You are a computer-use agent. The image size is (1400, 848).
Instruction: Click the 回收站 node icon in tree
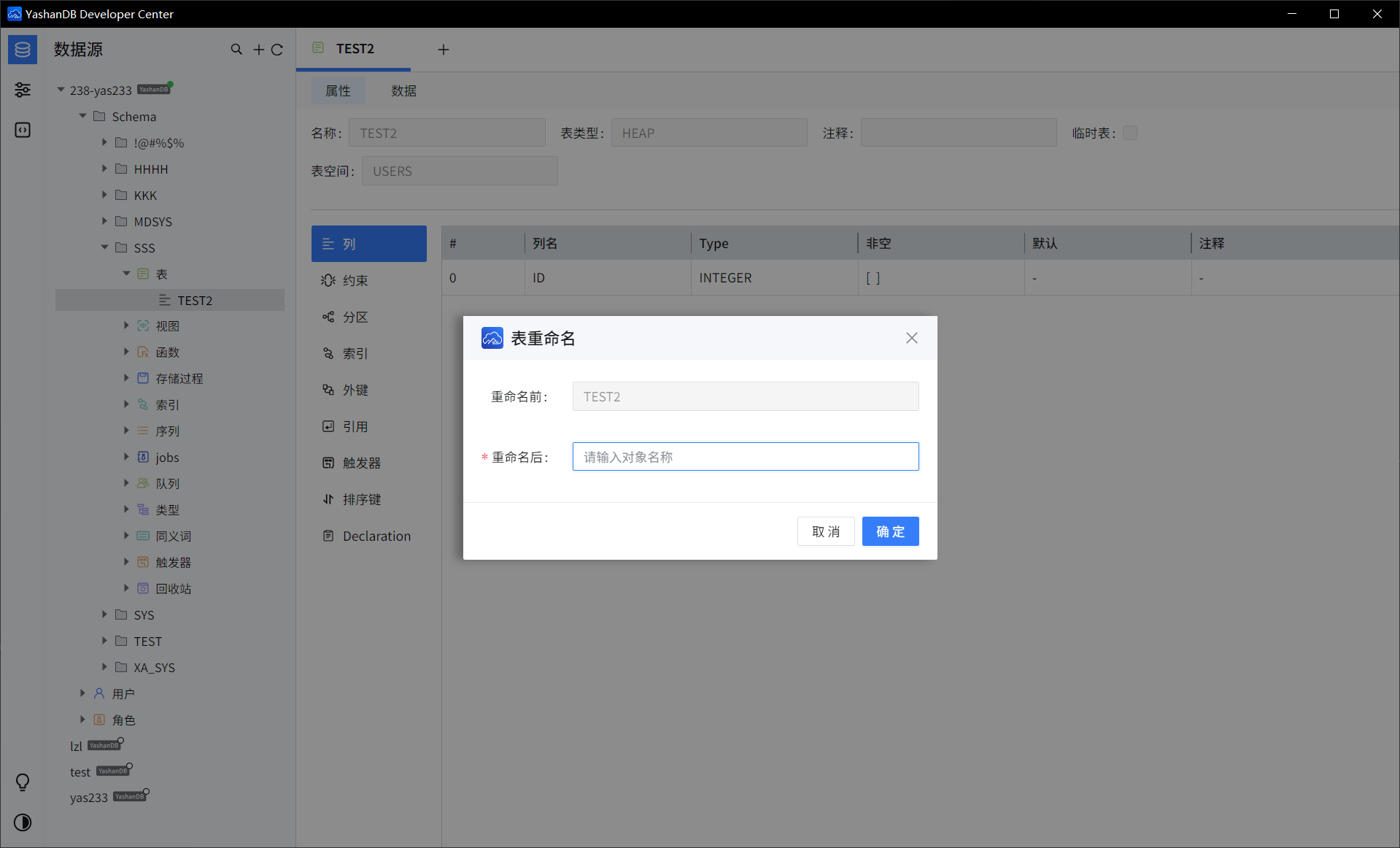[143, 588]
